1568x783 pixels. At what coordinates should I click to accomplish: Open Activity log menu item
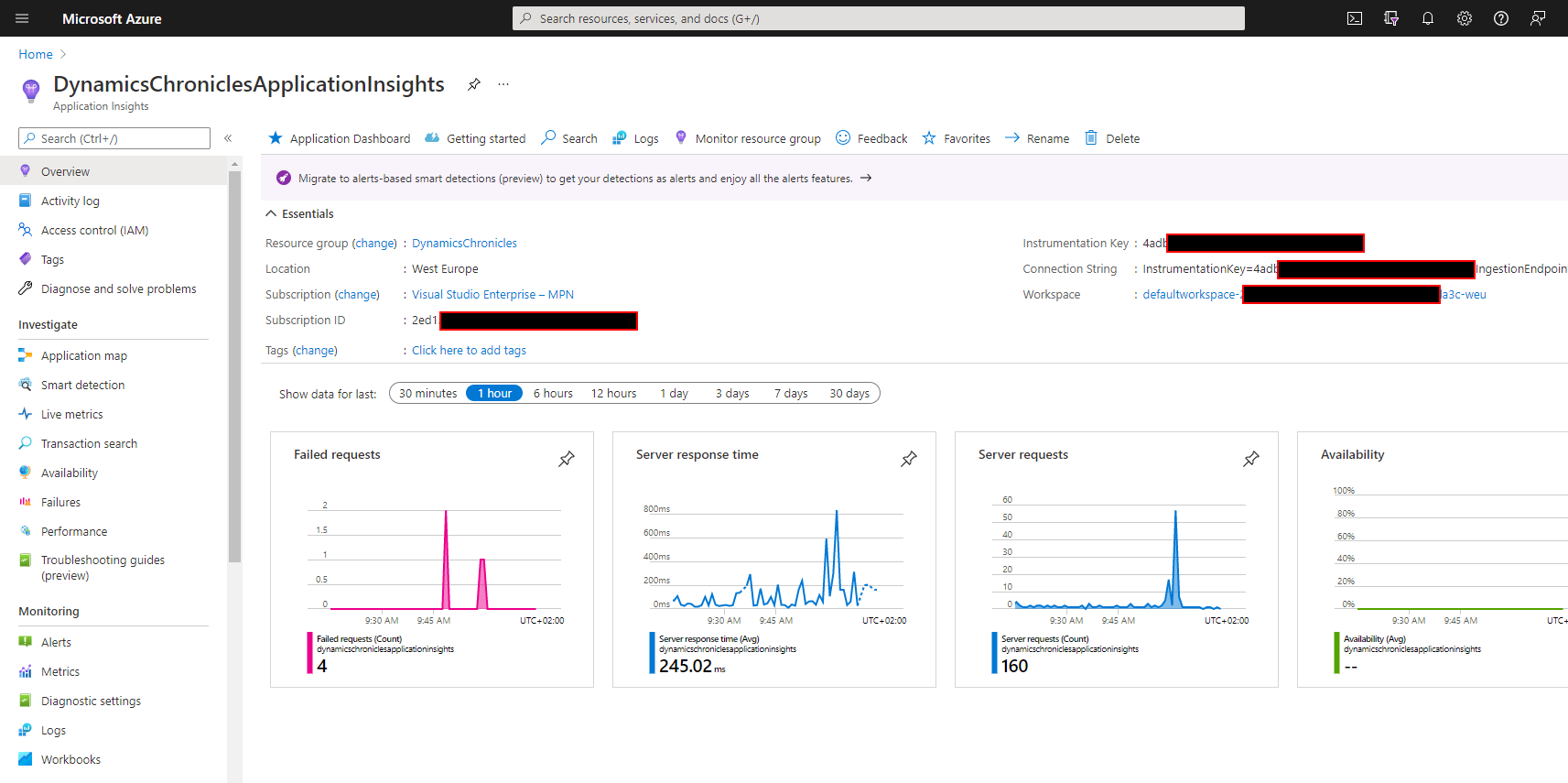pyautogui.click(x=114, y=201)
